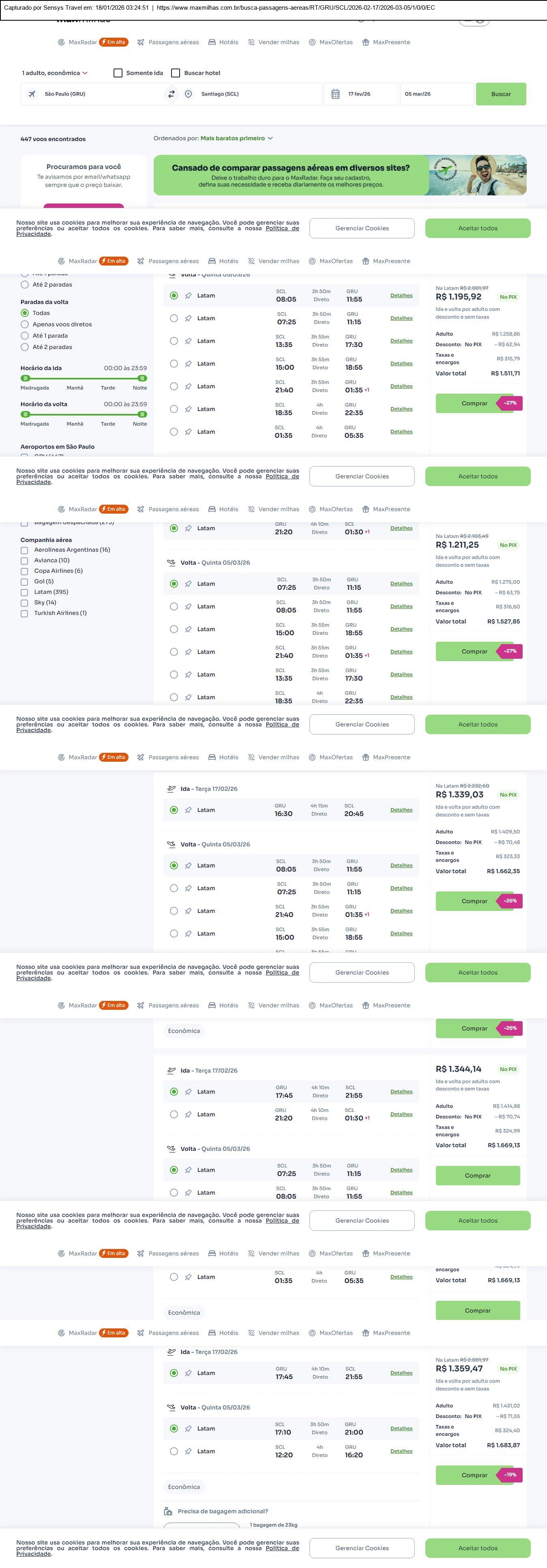Click the luggage icon beside 'Precisa de bagagem adicional?'
The image size is (547, 1568).
[x=168, y=1511]
